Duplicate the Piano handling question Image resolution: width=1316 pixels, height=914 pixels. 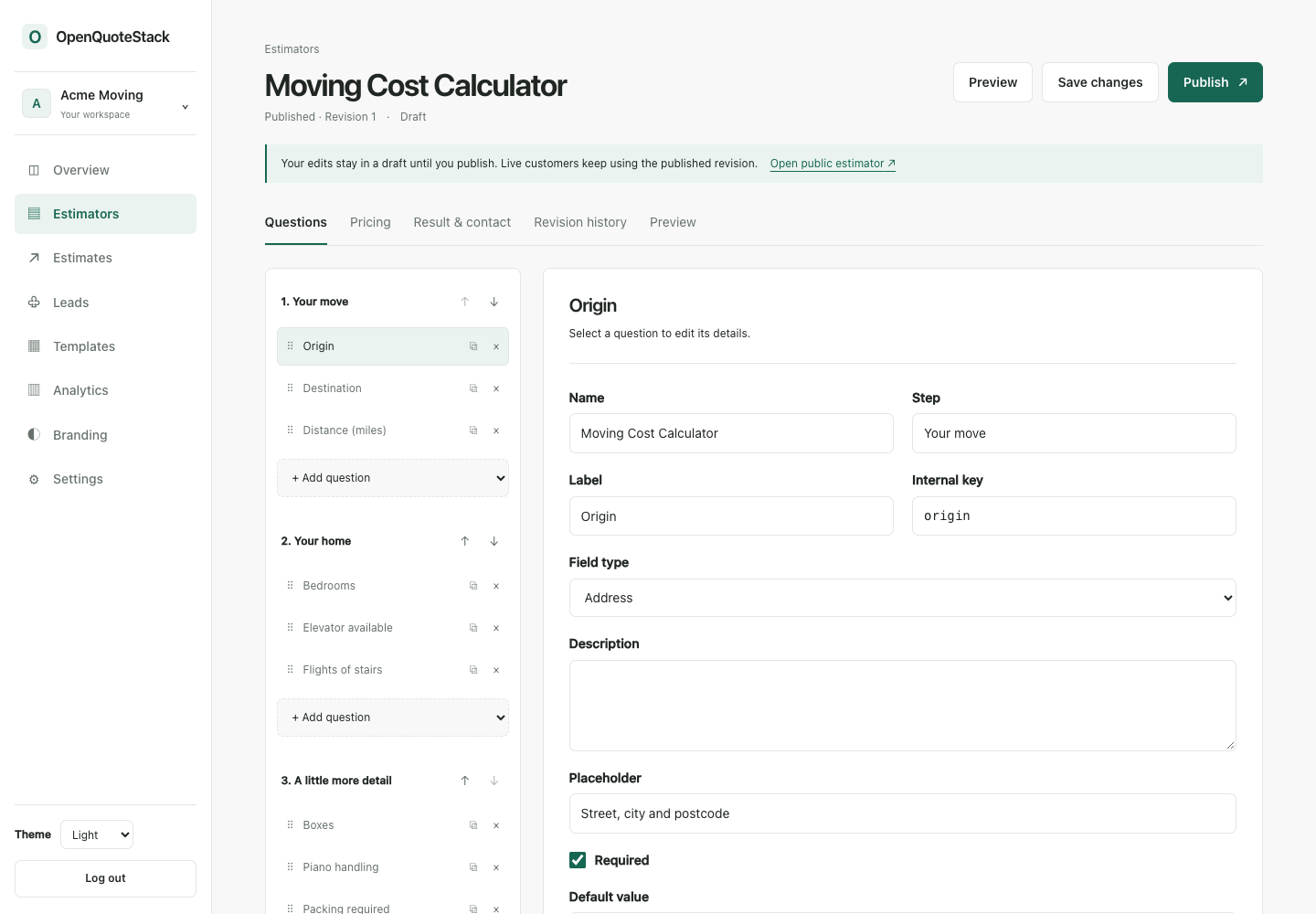tap(473, 867)
